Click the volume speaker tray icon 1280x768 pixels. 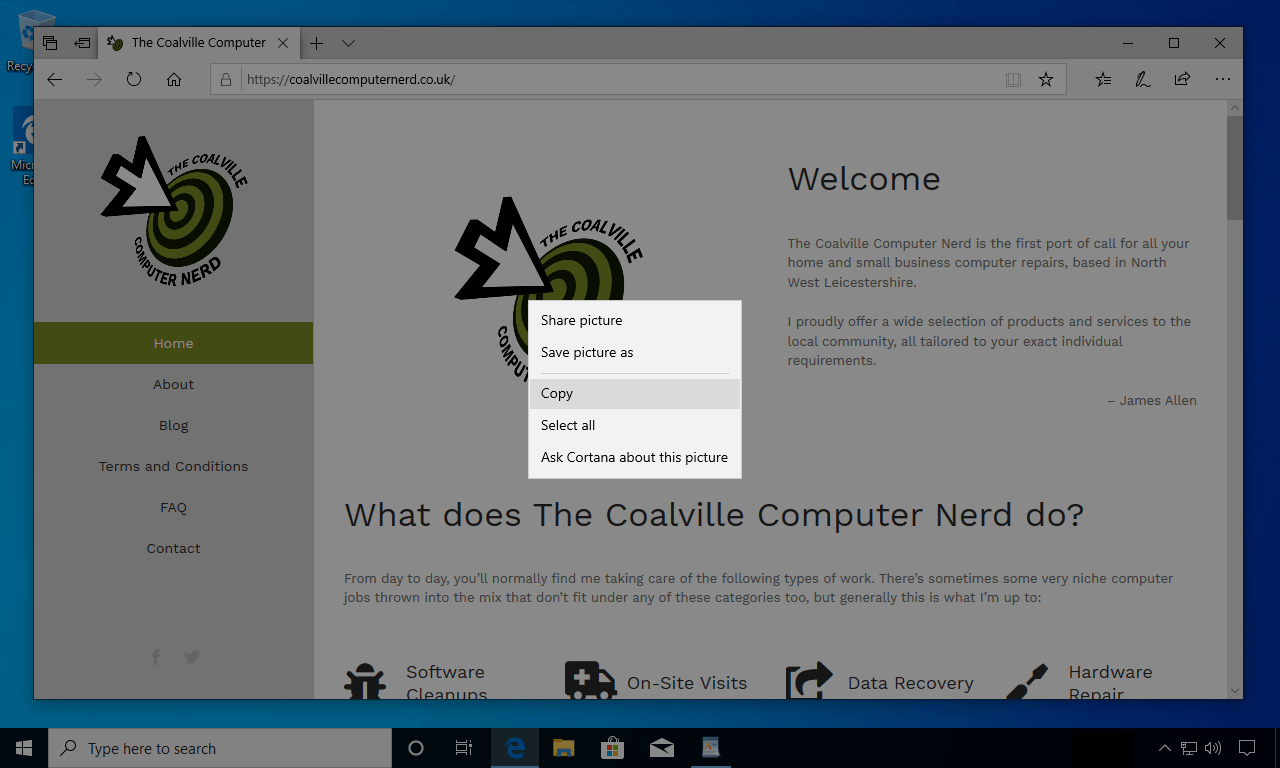pyautogui.click(x=1213, y=748)
